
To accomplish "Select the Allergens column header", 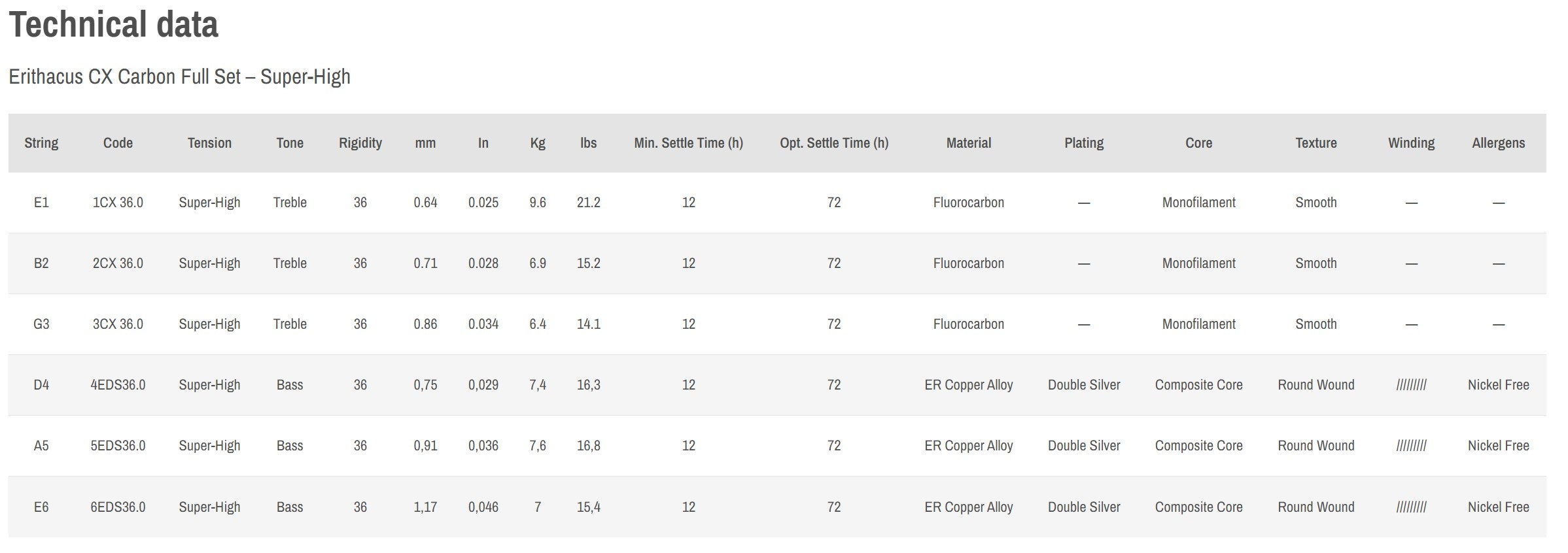I will pos(1499,143).
